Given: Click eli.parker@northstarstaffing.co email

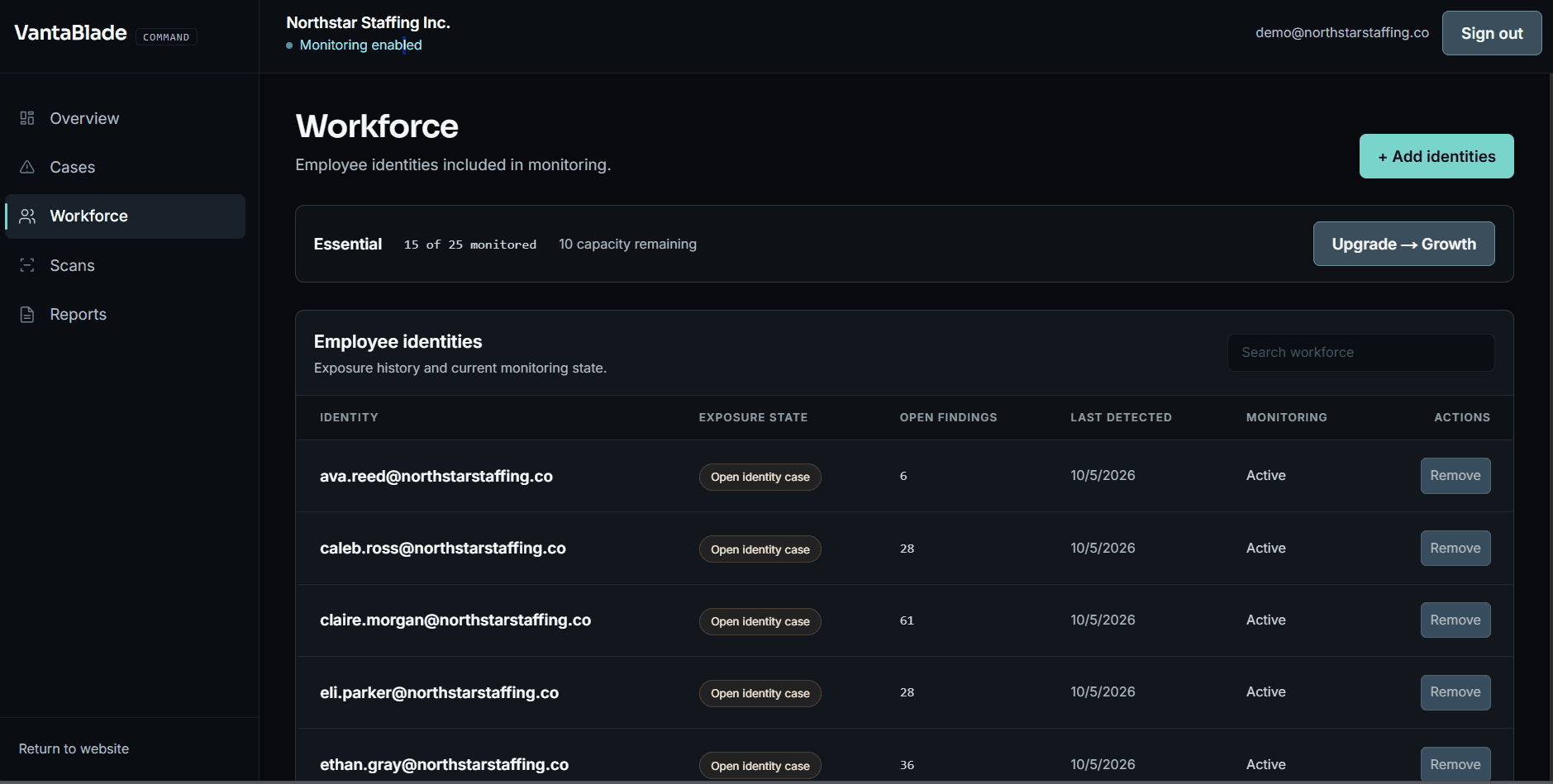Looking at the screenshot, I should [x=440, y=692].
